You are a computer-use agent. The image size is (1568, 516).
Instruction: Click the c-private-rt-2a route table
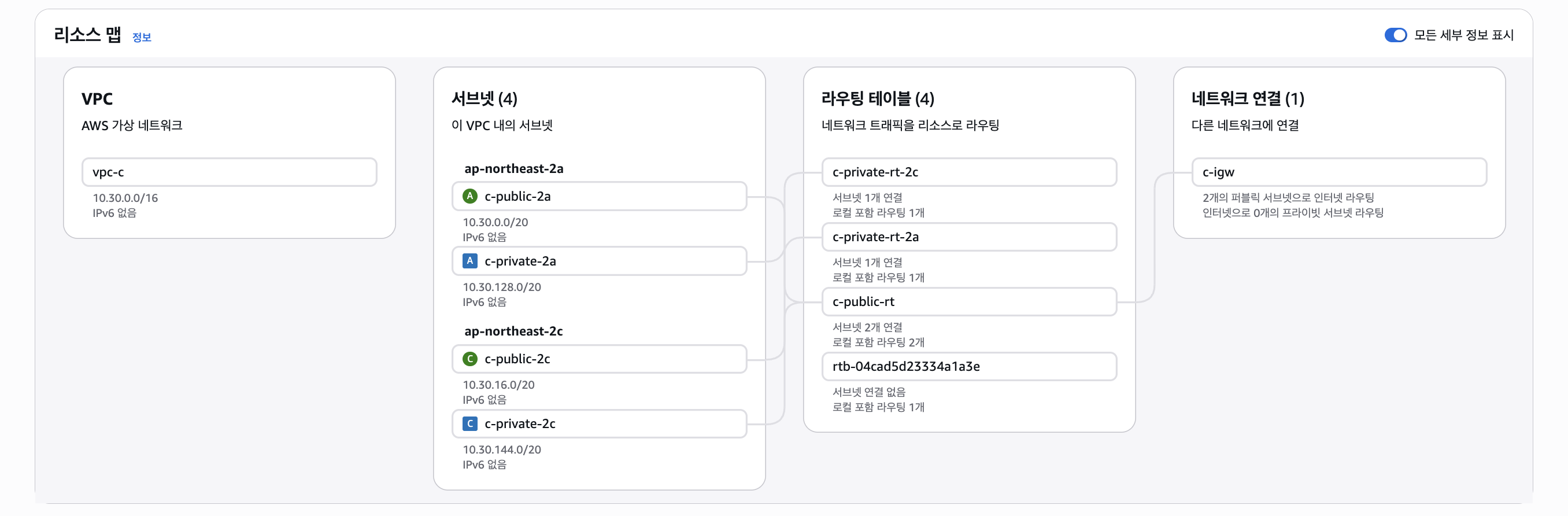pyautogui.click(x=968, y=237)
